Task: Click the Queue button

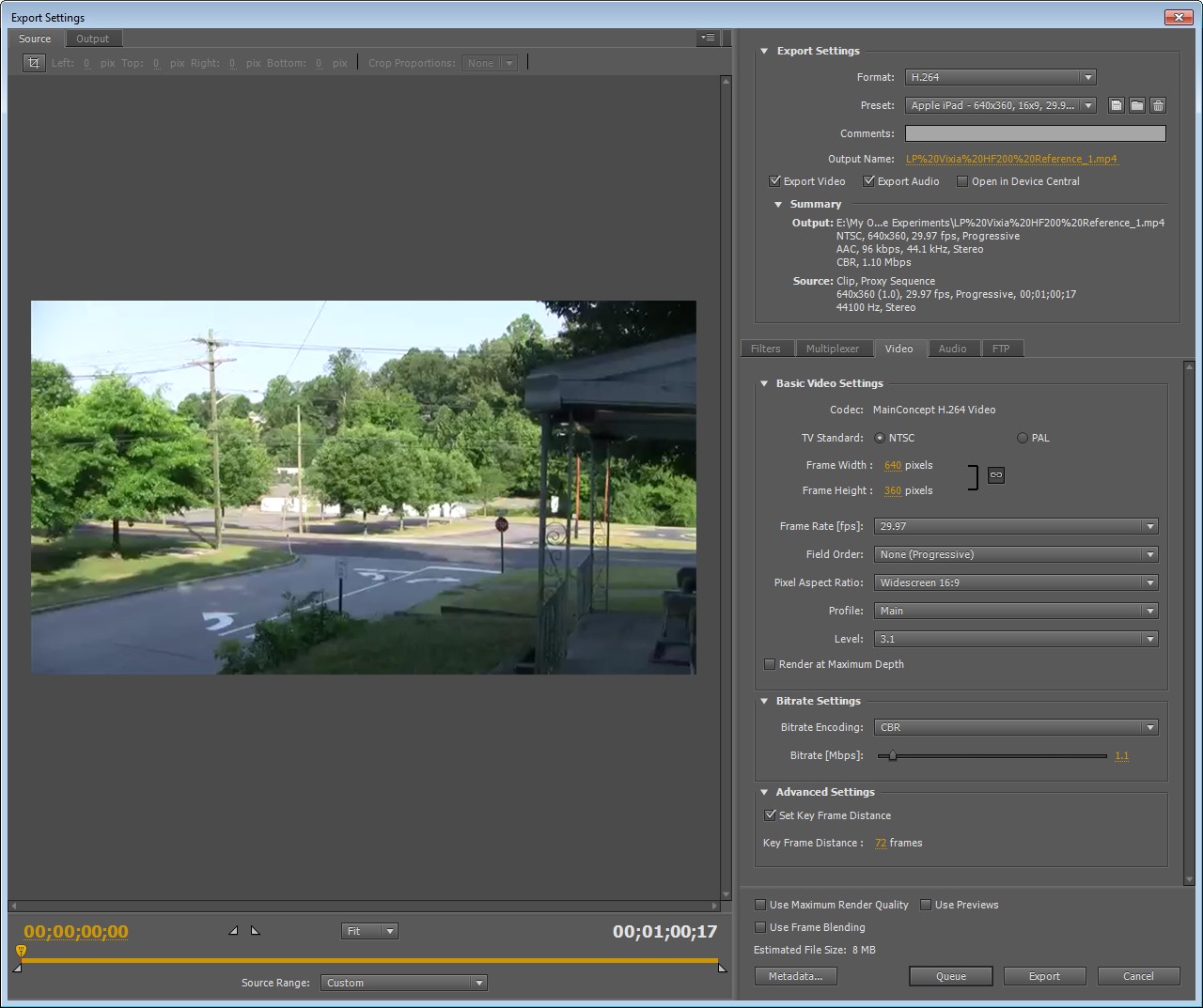Action: [950, 976]
